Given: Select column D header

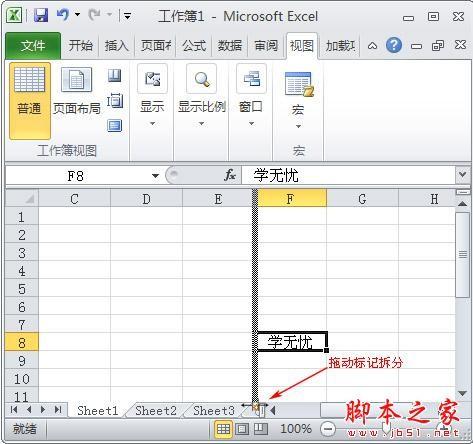Looking at the screenshot, I should (x=146, y=199).
